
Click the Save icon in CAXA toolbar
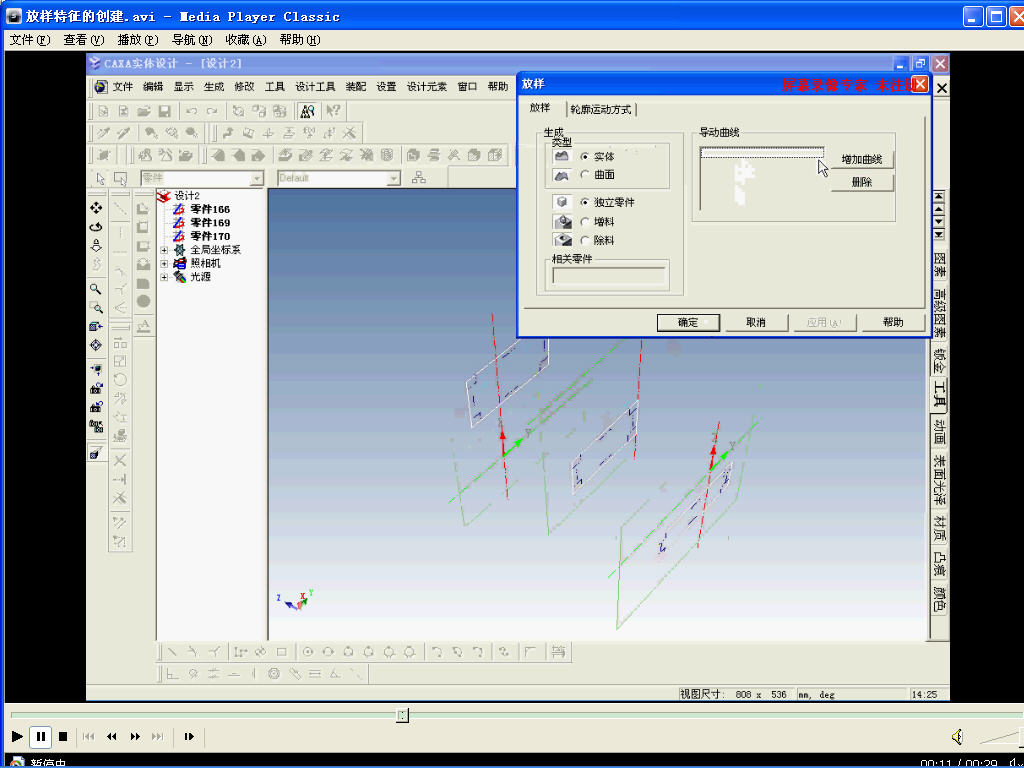pos(165,111)
